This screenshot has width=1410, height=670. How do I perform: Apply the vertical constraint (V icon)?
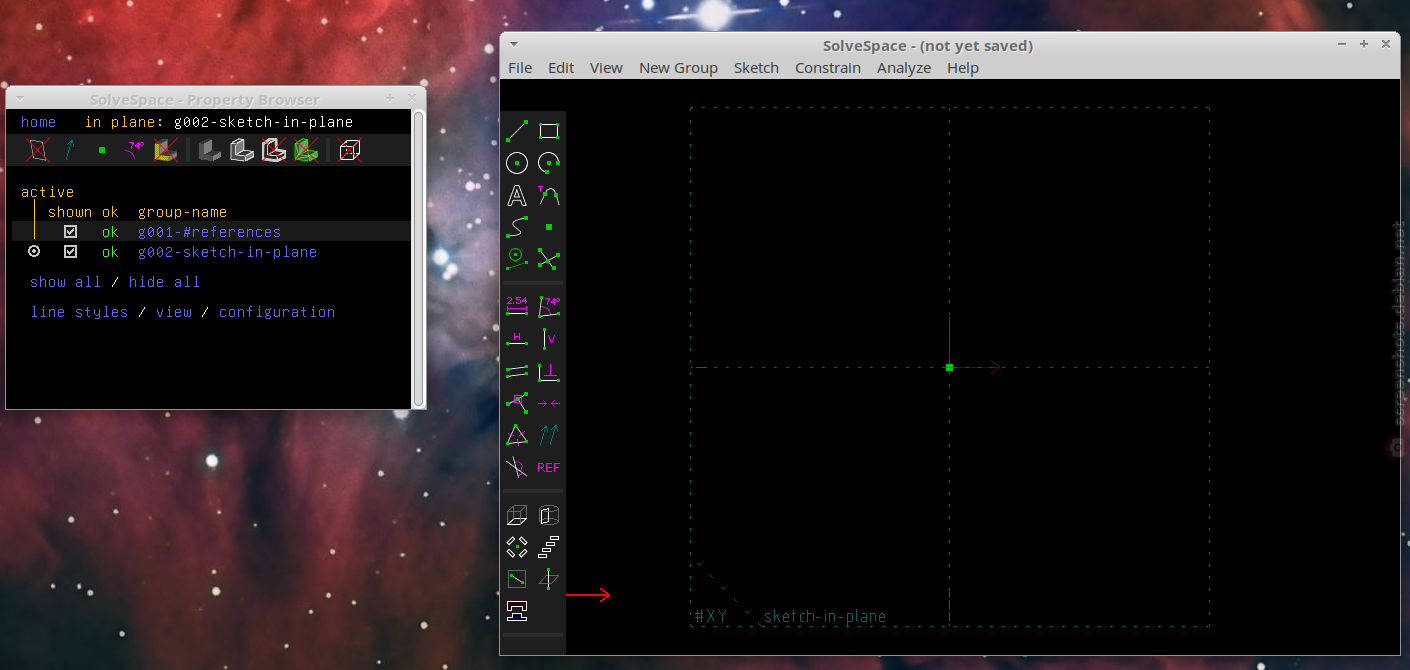[548, 339]
